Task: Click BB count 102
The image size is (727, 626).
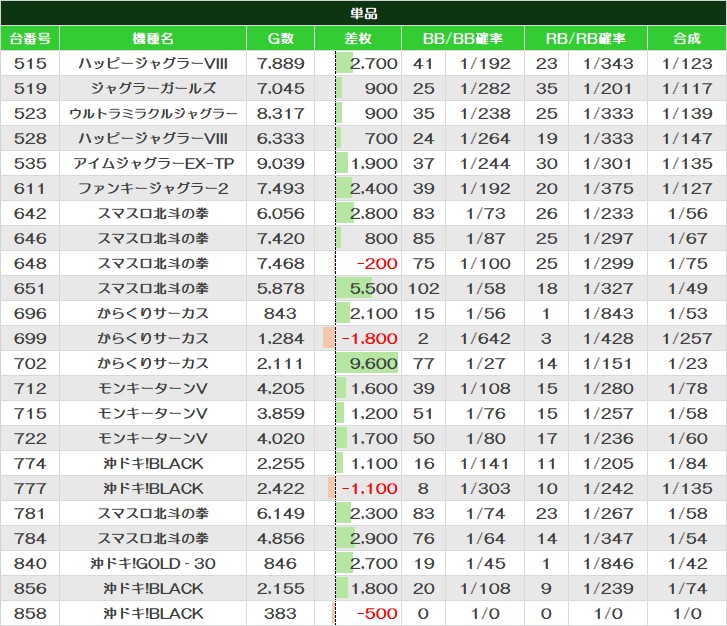Action: coord(423,289)
